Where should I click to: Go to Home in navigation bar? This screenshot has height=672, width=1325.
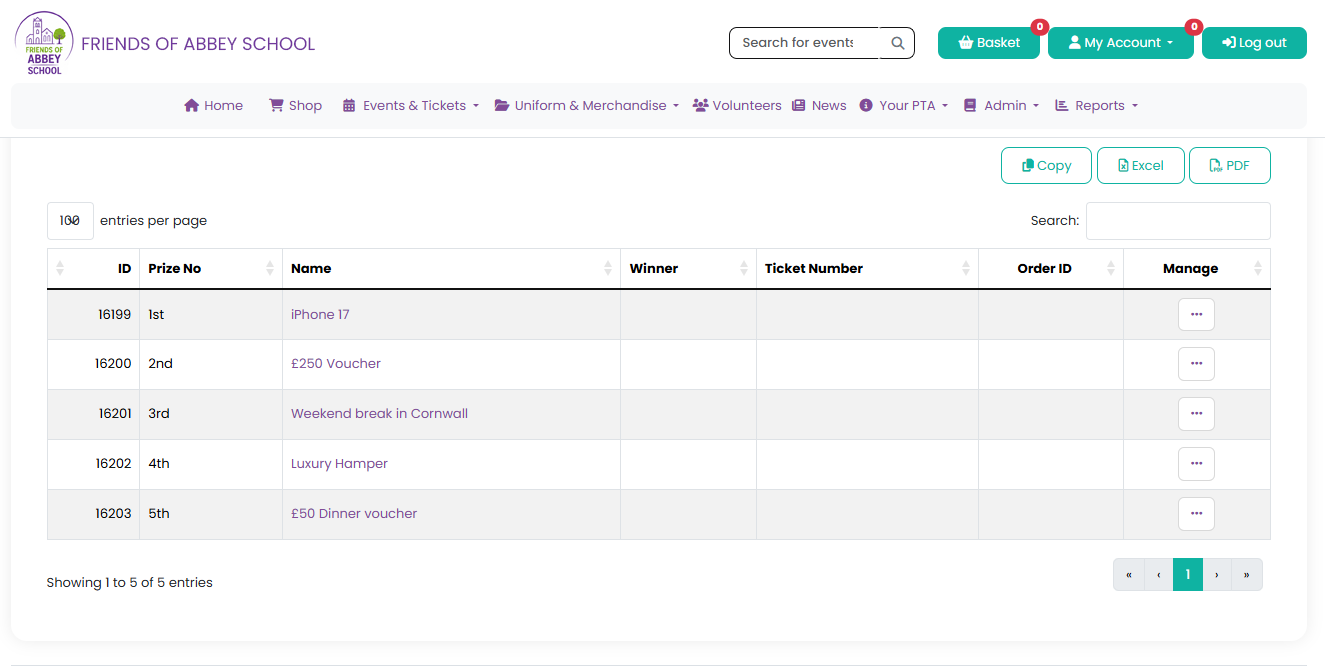tap(214, 105)
